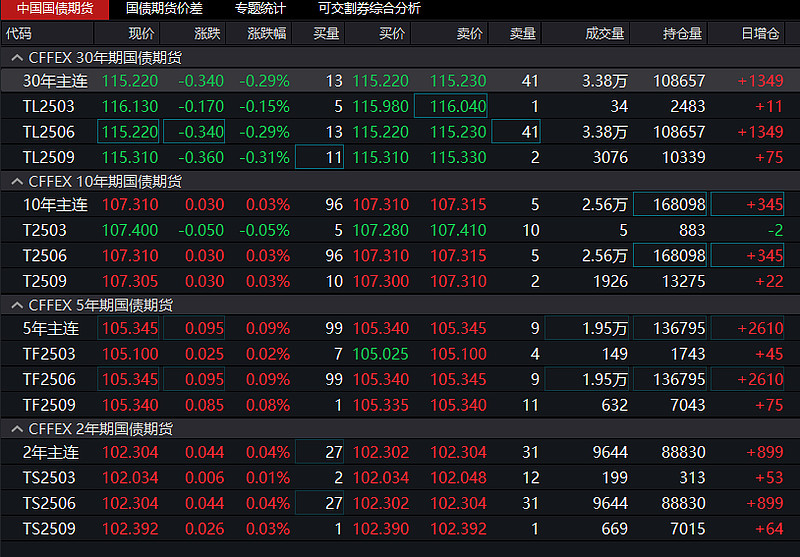Select the TL2503 contract code

point(48,106)
